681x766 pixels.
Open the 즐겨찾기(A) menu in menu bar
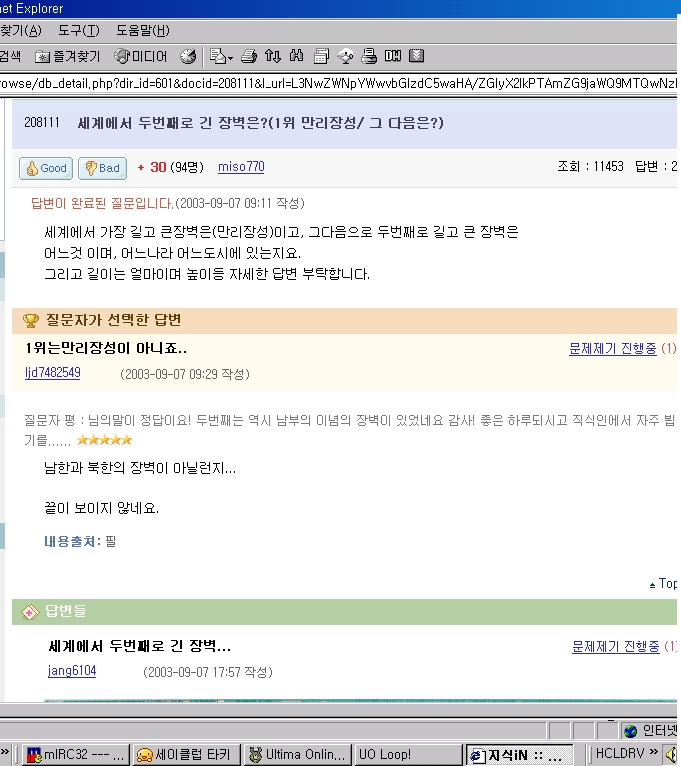tap(21, 30)
